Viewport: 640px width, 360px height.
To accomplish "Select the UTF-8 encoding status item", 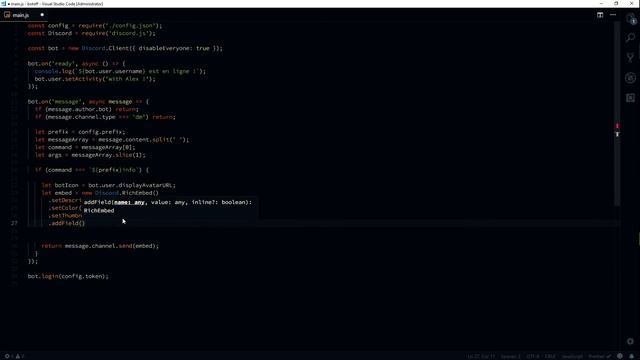I will click(533, 356).
